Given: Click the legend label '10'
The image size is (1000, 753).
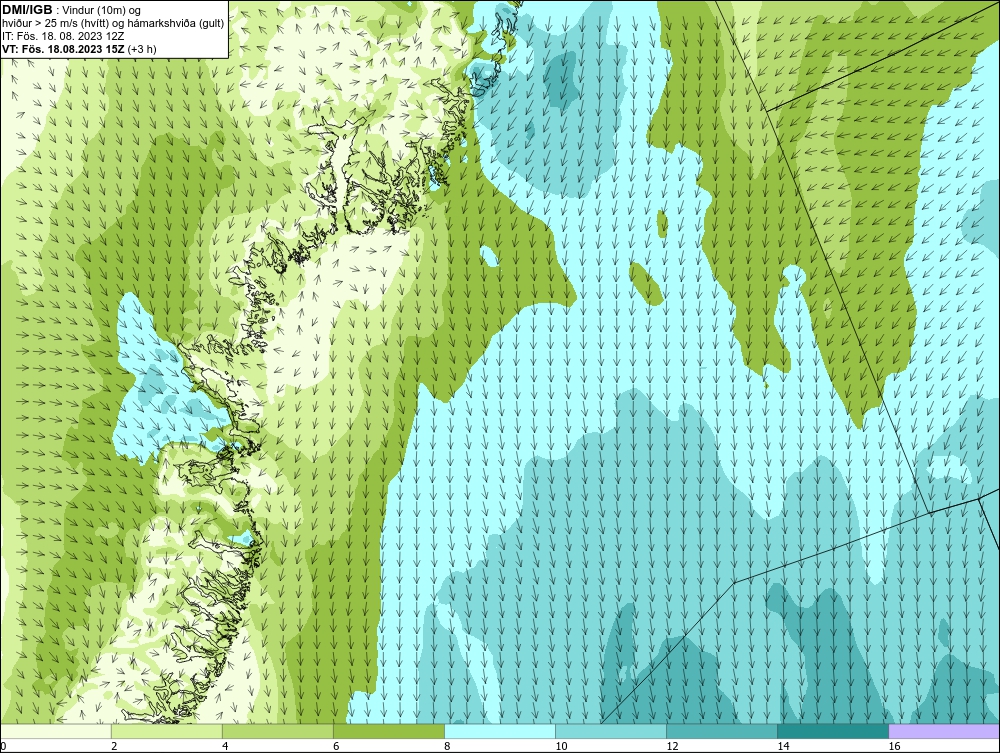Looking at the screenshot, I should (561, 746).
